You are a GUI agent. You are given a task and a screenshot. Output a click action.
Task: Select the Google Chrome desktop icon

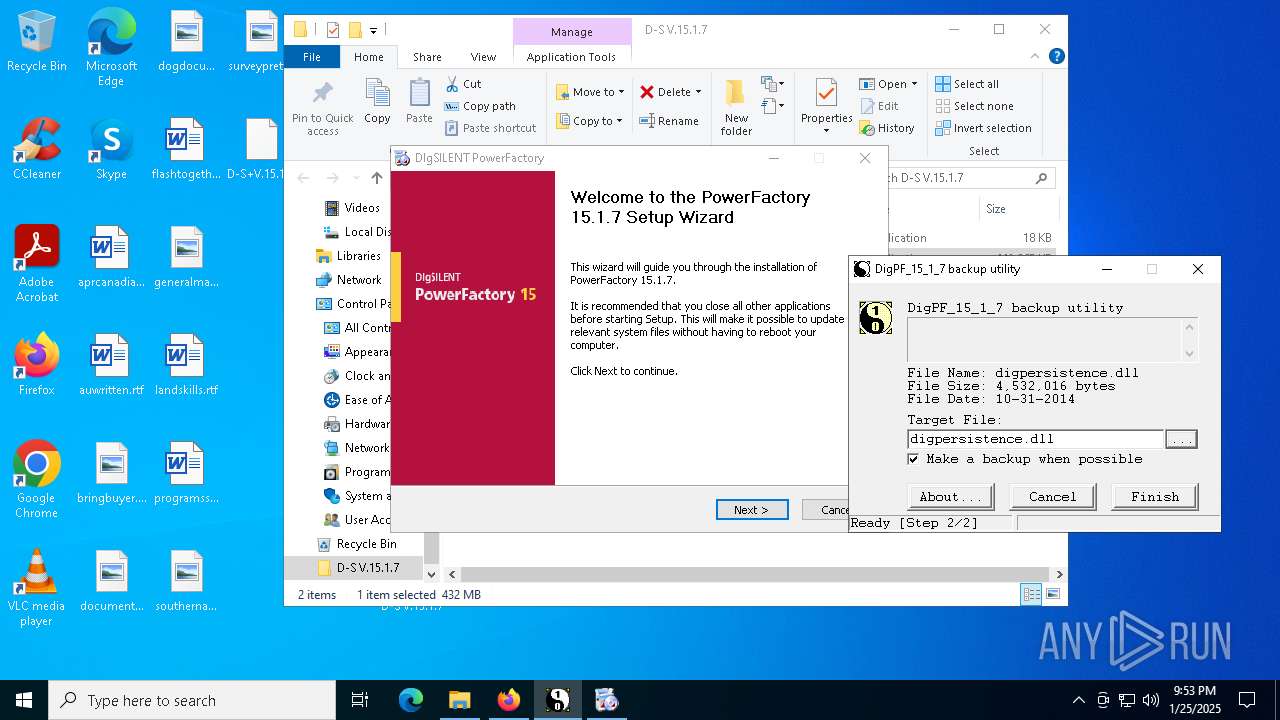coord(36,480)
